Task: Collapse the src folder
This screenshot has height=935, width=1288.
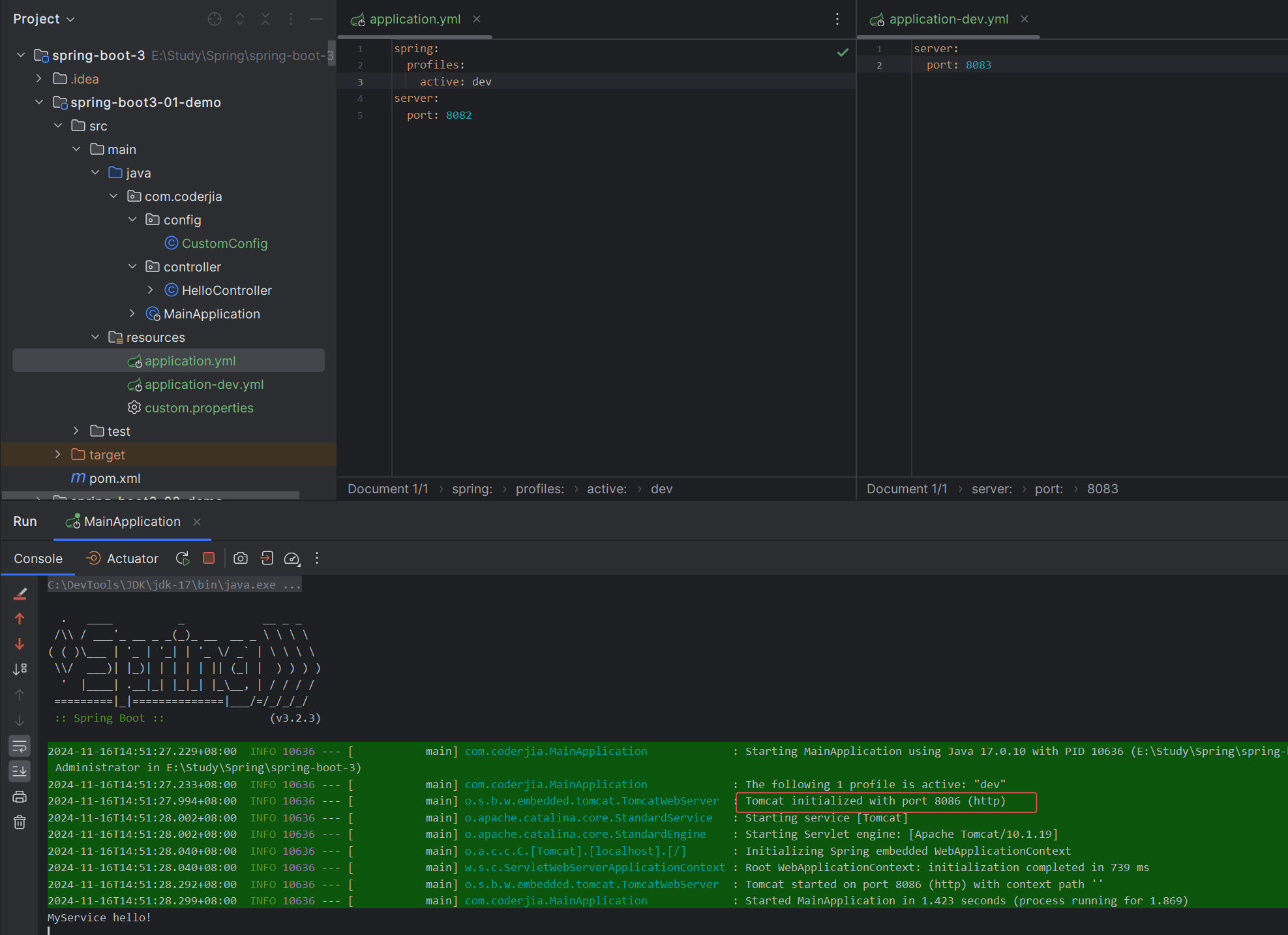Action: click(x=58, y=126)
